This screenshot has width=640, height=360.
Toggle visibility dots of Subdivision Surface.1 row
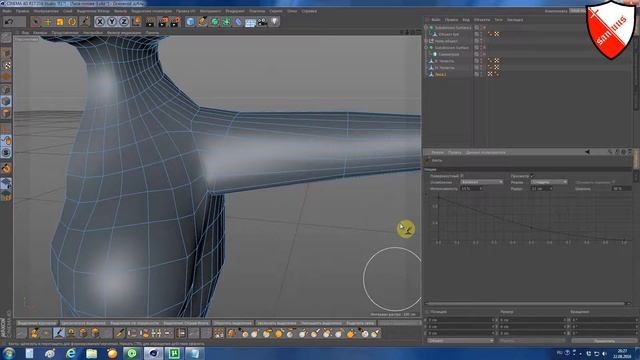pos(480,28)
